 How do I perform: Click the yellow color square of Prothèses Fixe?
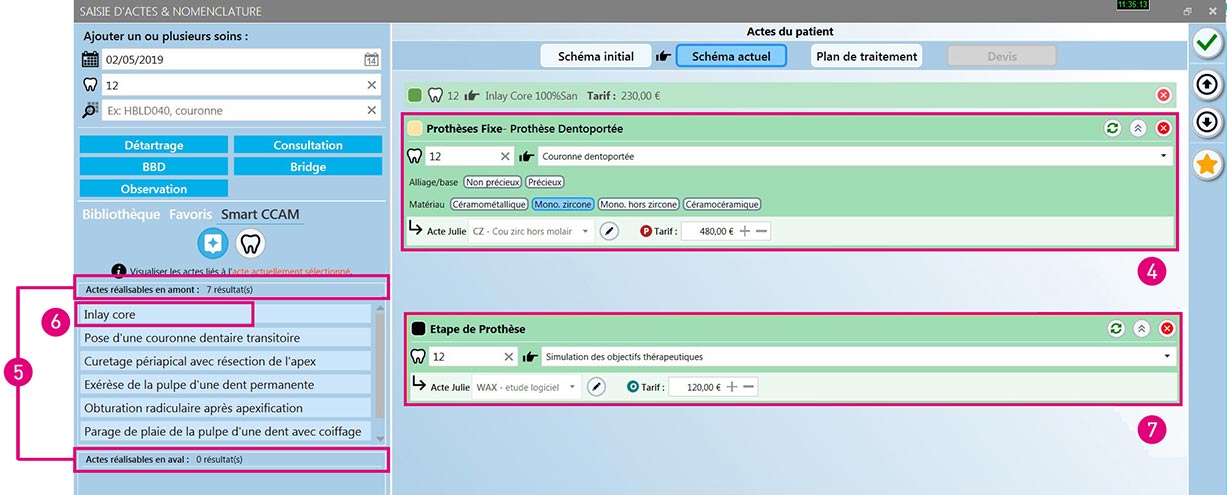coord(415,129)
